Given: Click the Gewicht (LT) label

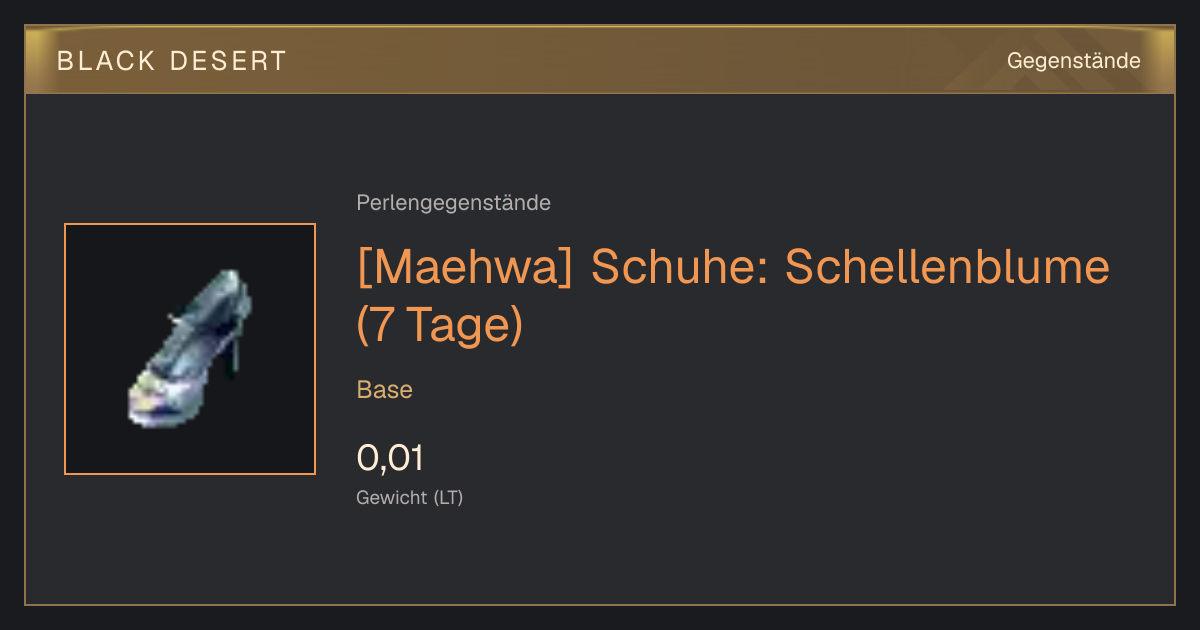Looking at the screenshot, I should coord(409,497).
